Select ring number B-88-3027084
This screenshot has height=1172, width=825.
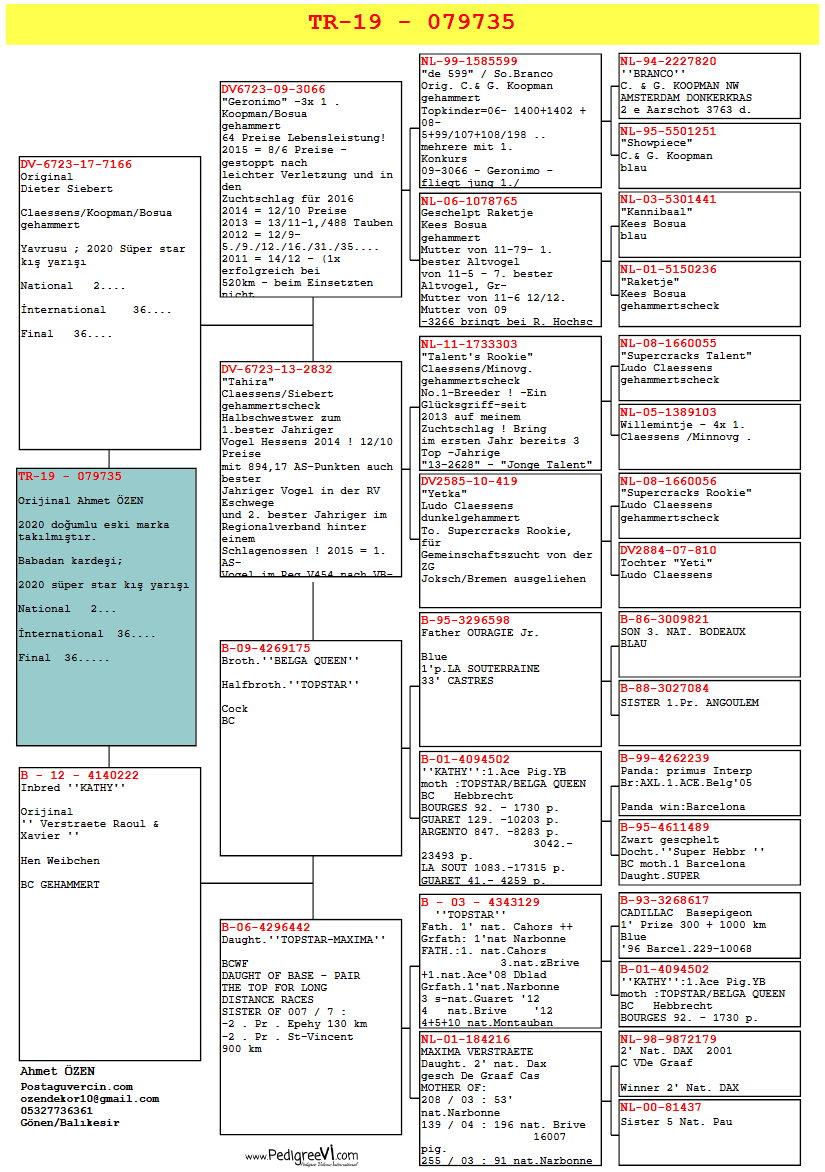665,688
